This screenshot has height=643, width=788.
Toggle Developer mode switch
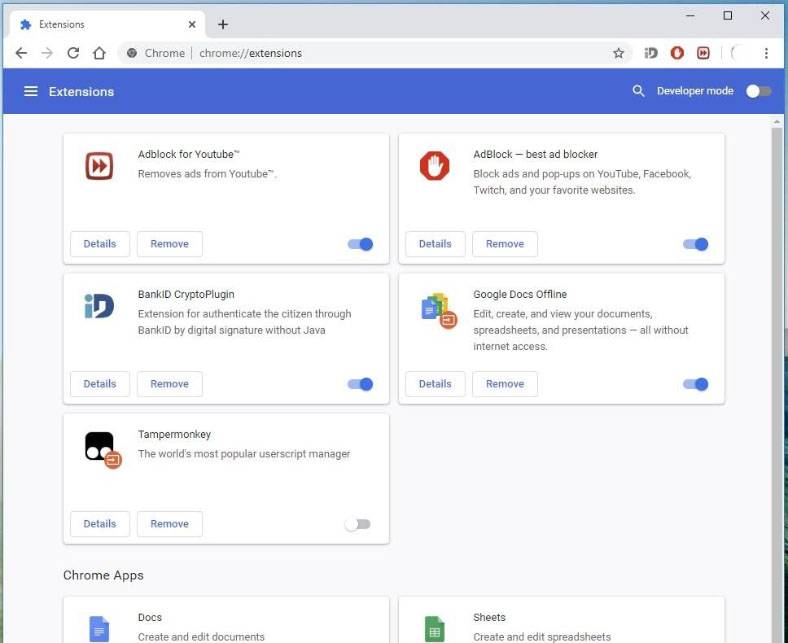[758, 91]
